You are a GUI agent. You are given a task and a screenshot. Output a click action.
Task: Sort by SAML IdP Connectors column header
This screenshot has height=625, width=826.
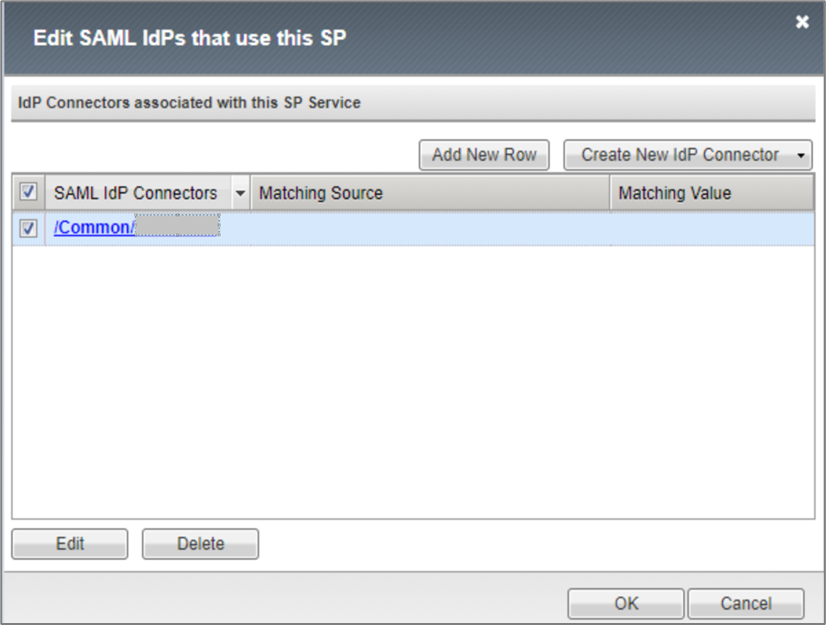pos(135,193)
